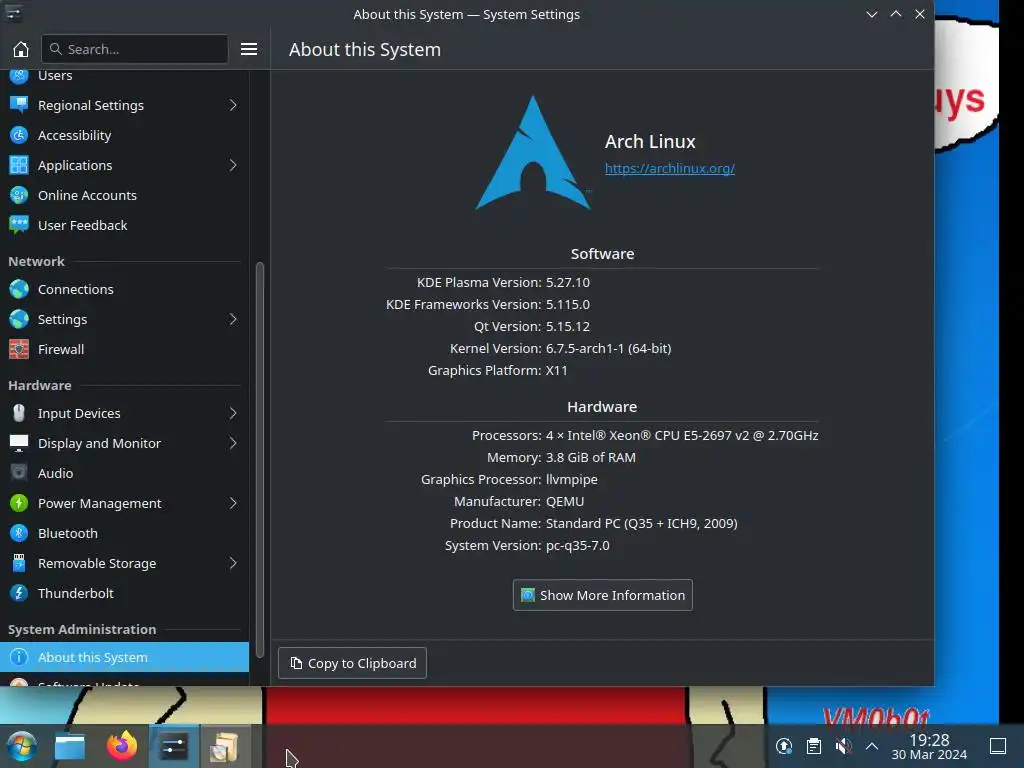Screen dimensions: 1024x768
Task: Open the taskbar start launcher icon
Action: coord(21,746)
